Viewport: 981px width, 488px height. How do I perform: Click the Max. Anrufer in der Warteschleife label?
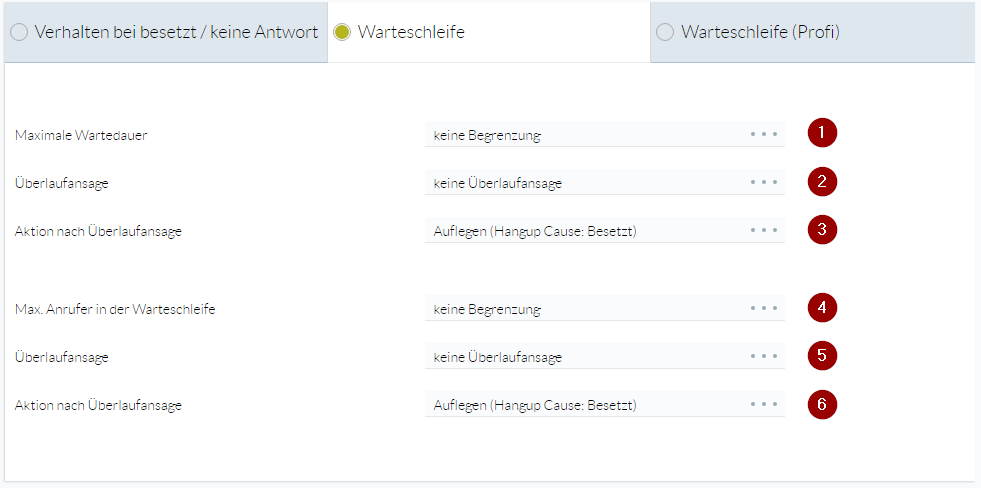point(115,308)
